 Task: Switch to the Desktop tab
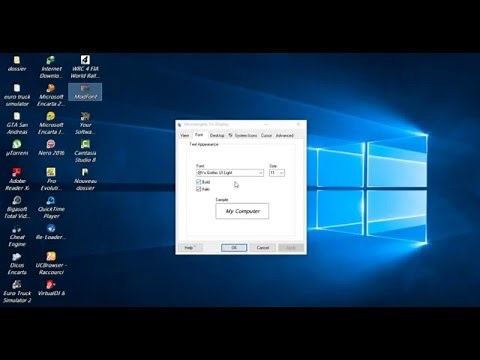coord(217,135)
